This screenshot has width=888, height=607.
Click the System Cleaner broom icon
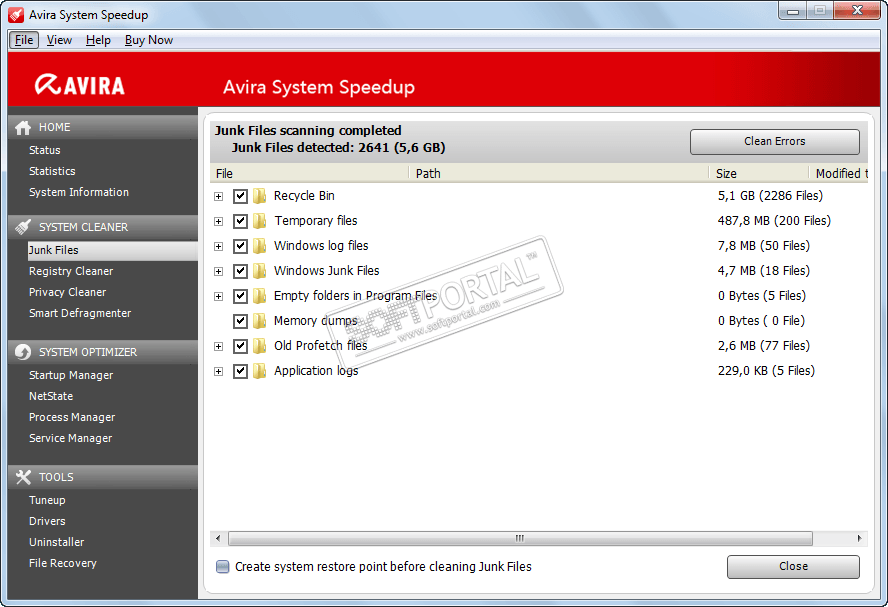(x=23, y=227)
